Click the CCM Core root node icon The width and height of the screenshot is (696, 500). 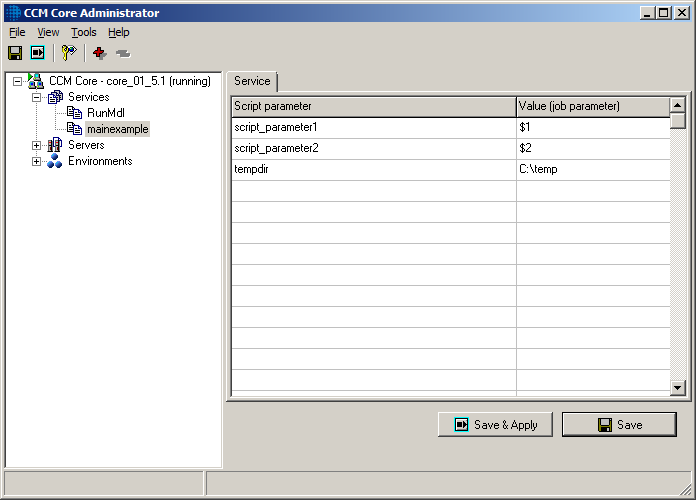[x=36, y=81]
